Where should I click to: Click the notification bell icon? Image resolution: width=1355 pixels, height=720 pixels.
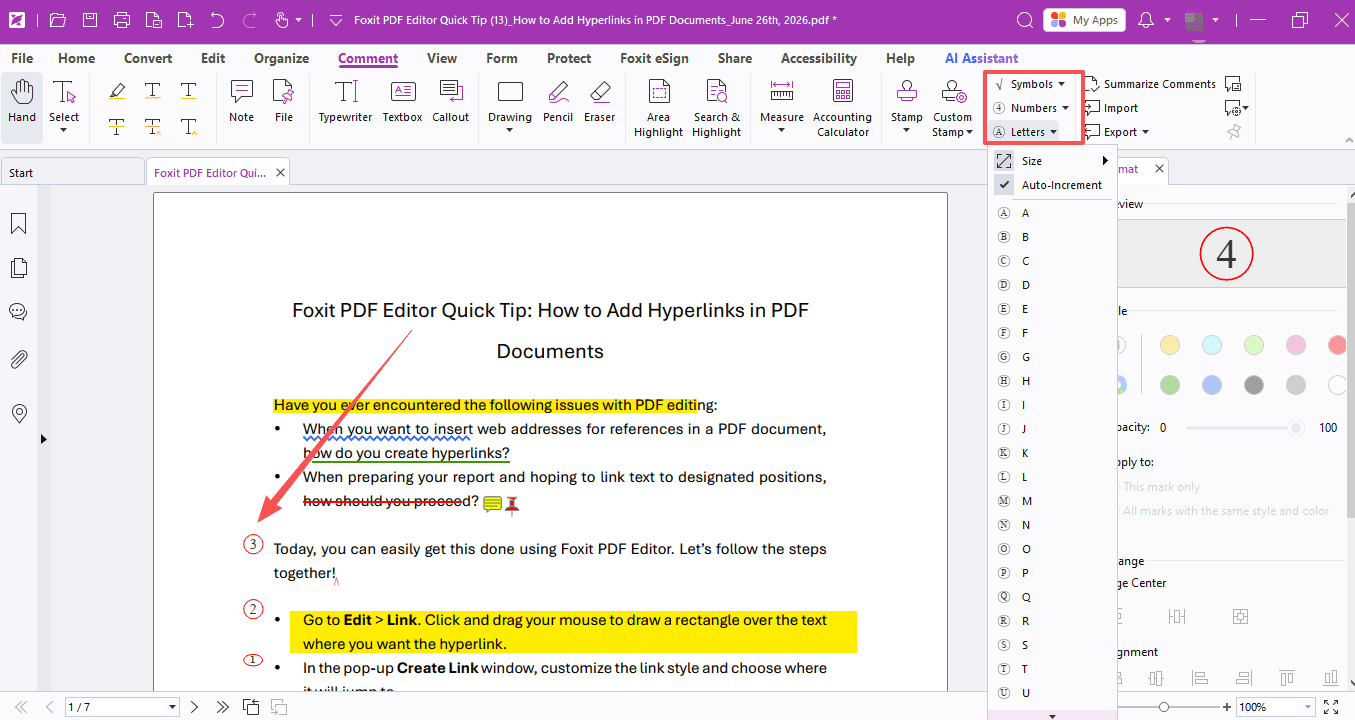point(1146,20)
